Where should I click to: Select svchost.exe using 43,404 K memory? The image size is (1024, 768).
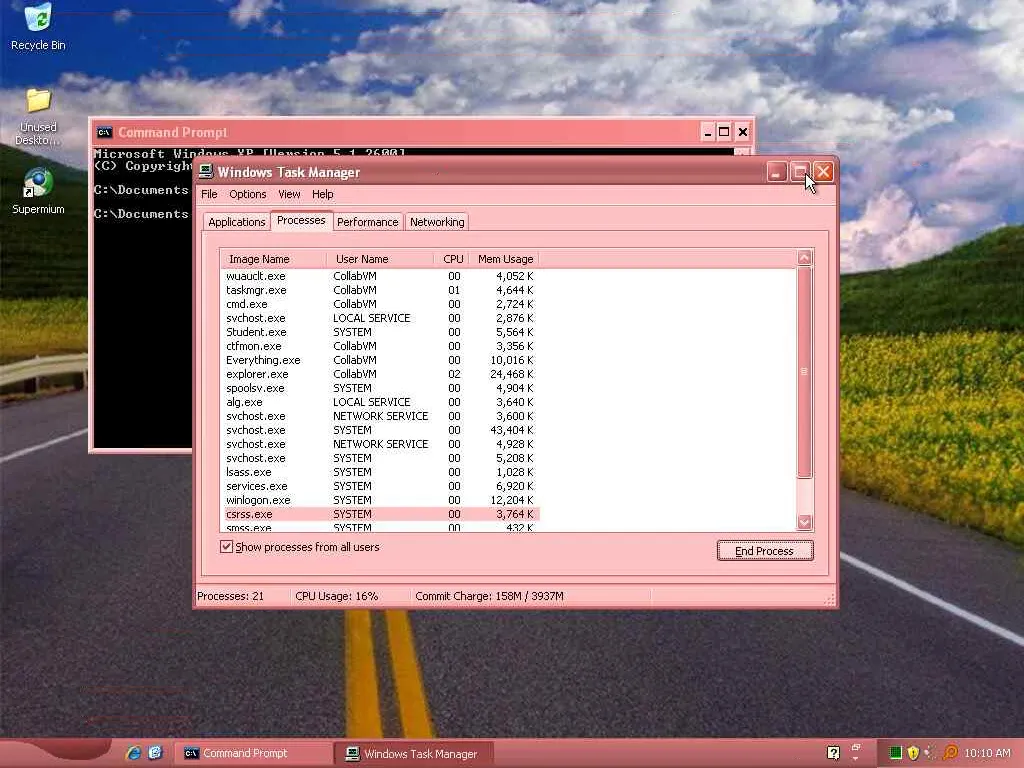[x=380, y=430]
